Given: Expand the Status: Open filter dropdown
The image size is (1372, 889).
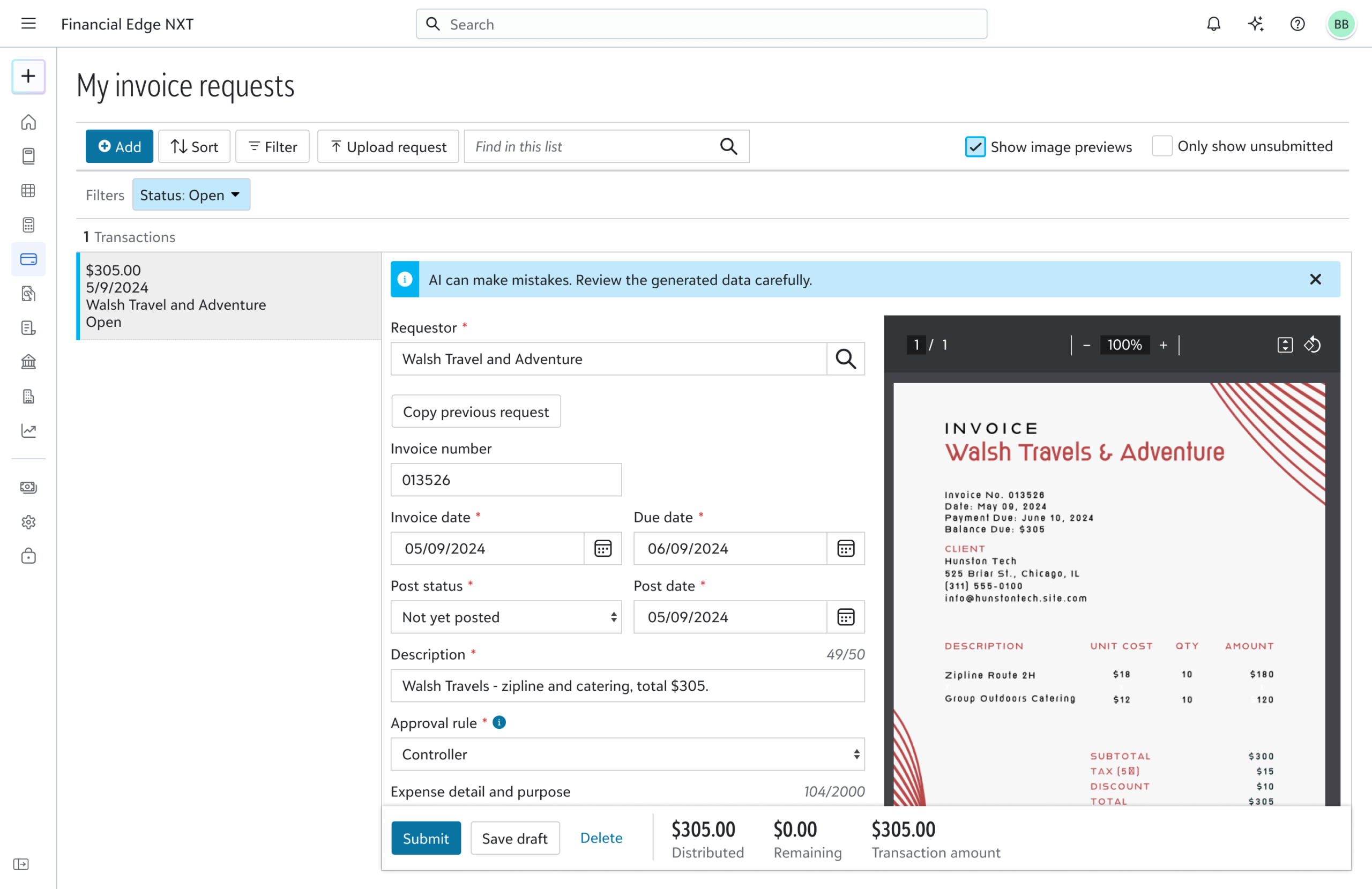Looking at the screenshot, I should click(x=191, y=195).
